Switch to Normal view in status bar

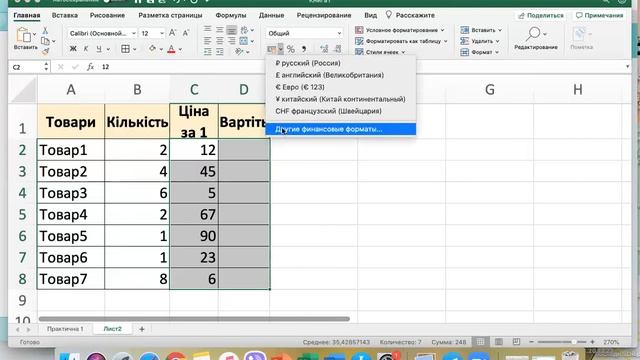click(480, 342)
